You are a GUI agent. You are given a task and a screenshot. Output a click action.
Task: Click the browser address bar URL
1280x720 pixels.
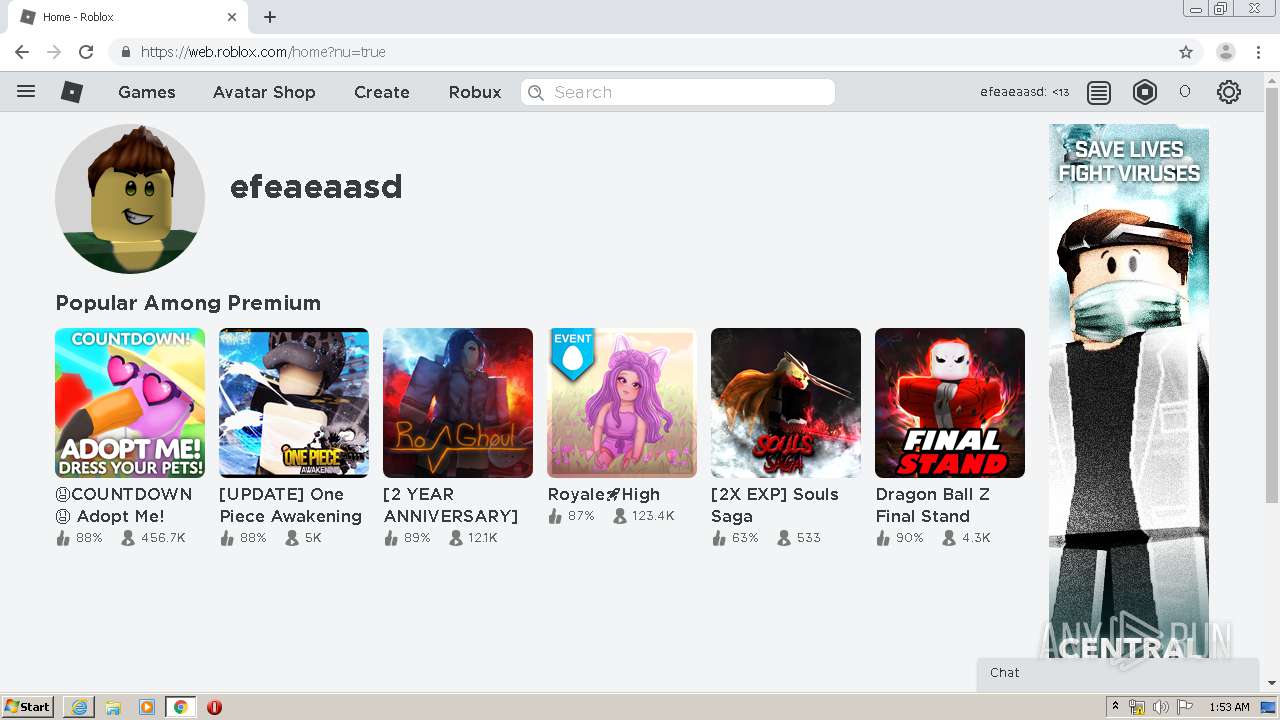(263, 52)
